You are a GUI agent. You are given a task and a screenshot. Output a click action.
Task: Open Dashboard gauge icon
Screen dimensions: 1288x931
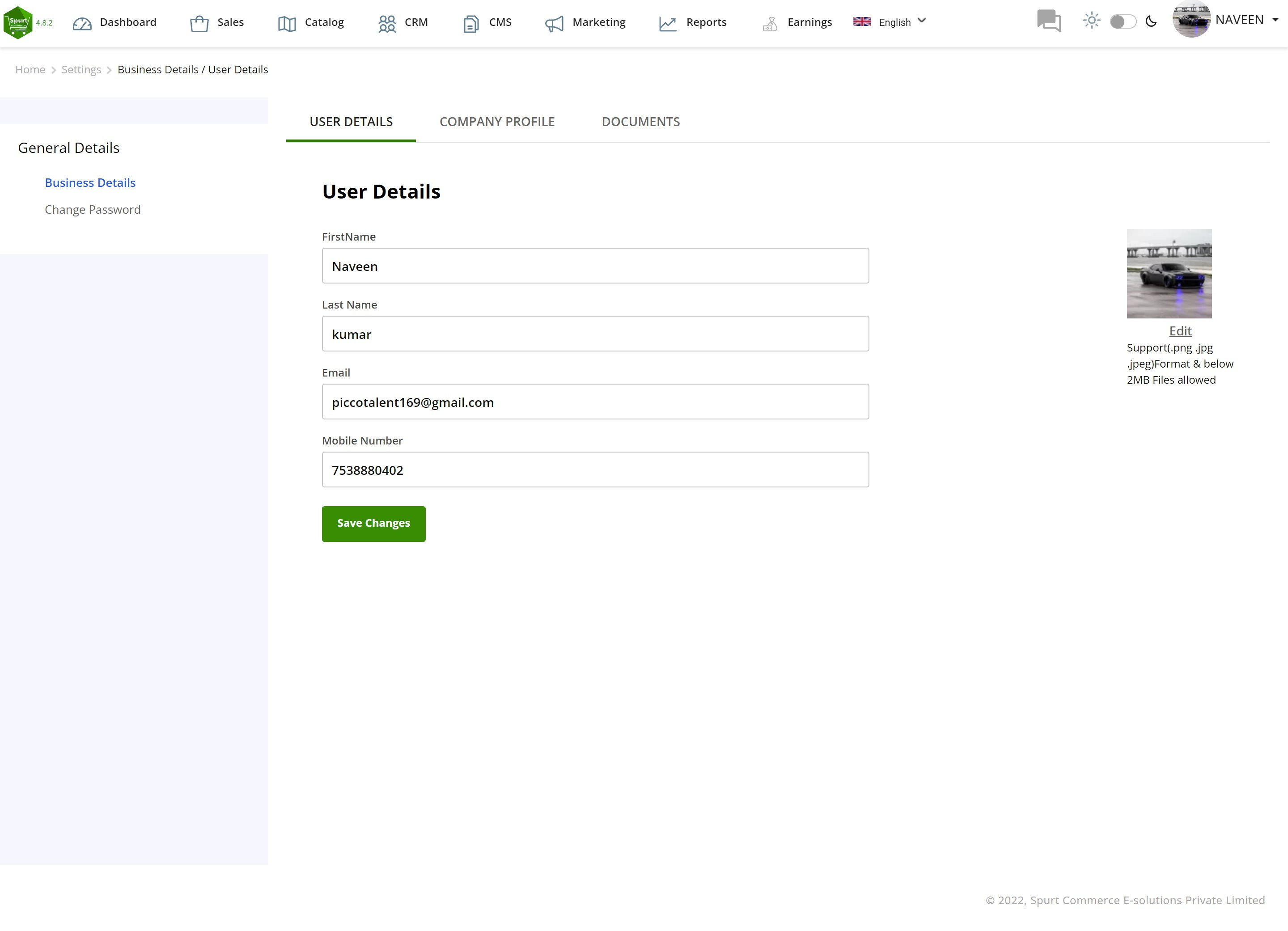coord(82,24)
